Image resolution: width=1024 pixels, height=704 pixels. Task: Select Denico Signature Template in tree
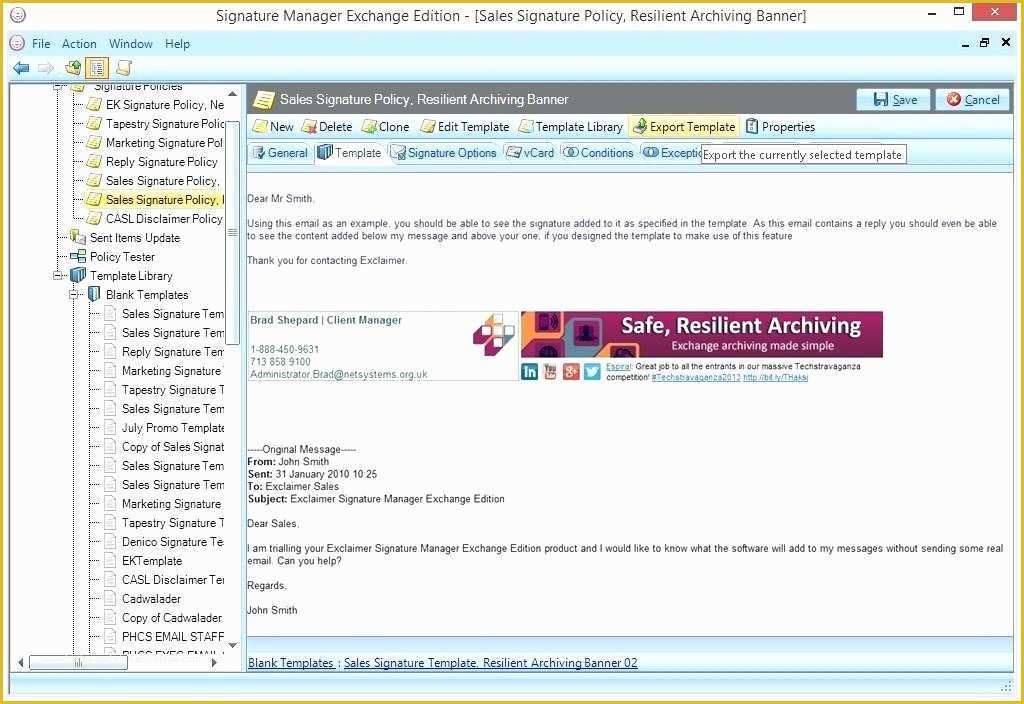click(x=164, y=541)
